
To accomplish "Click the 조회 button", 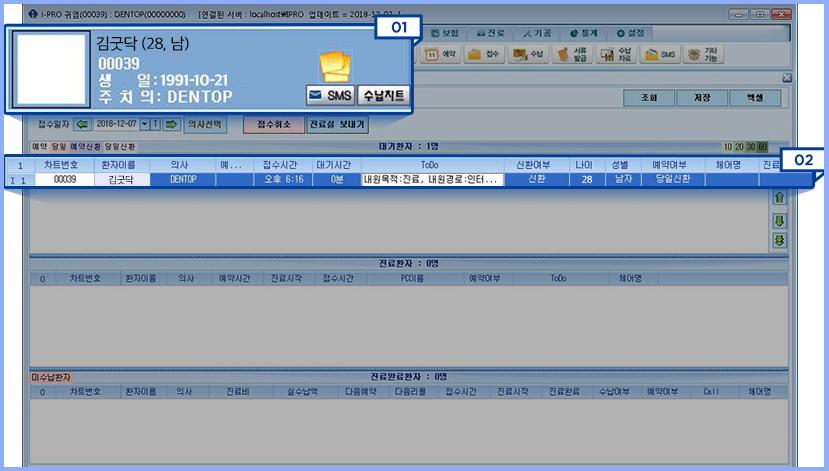I will 649,98.
